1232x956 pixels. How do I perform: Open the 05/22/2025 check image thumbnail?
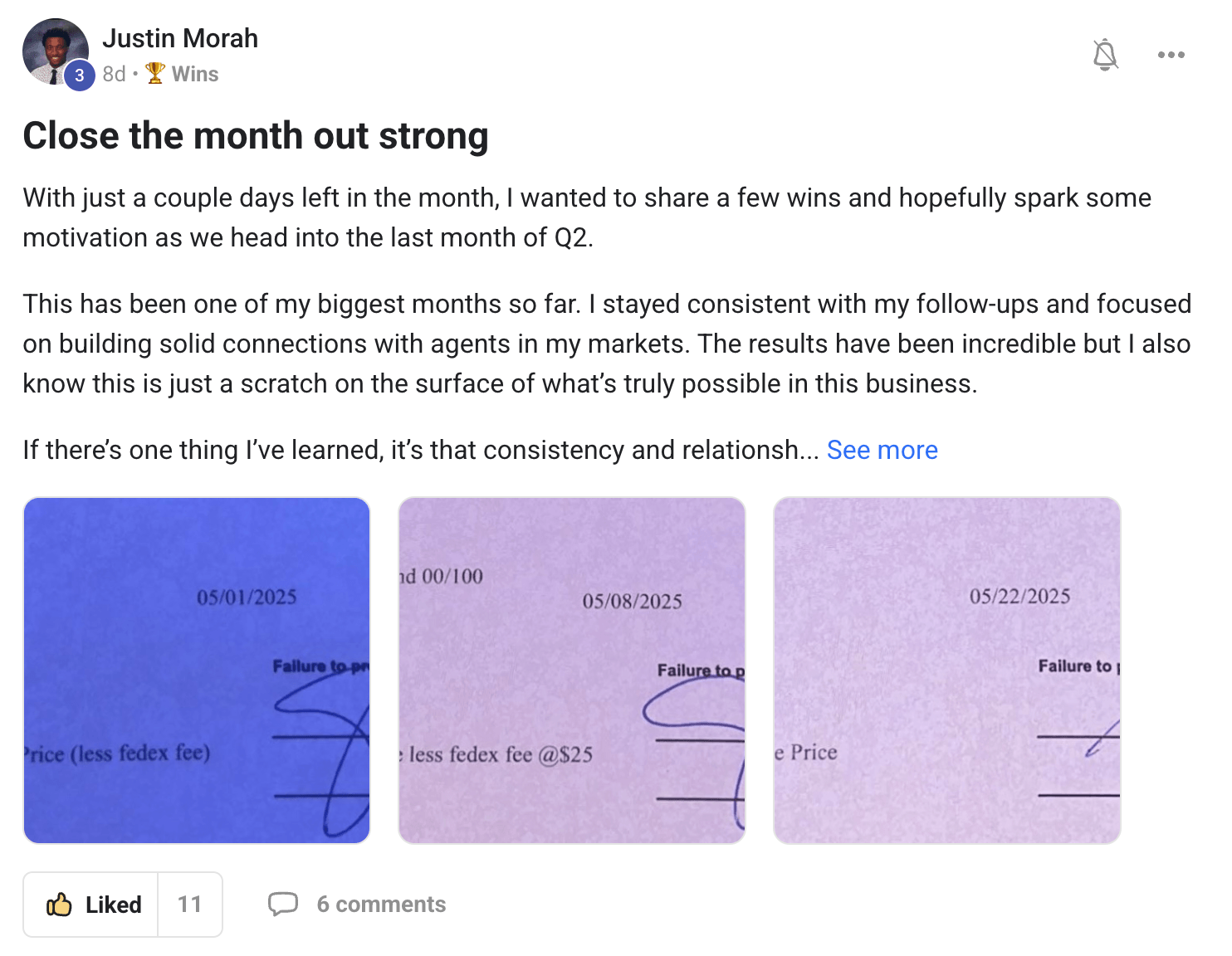[947, 671]
